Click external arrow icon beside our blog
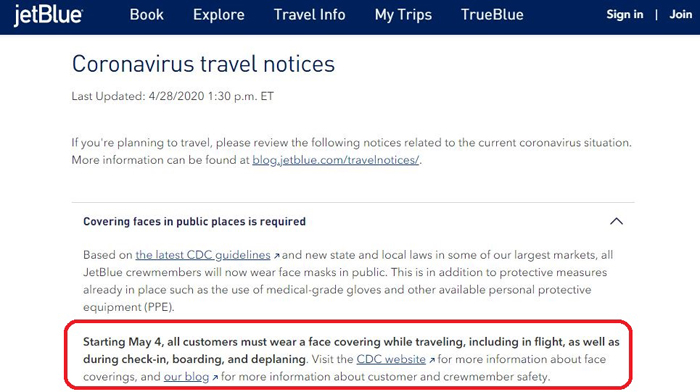Viewport: 700px width, 392px height. 215,378
